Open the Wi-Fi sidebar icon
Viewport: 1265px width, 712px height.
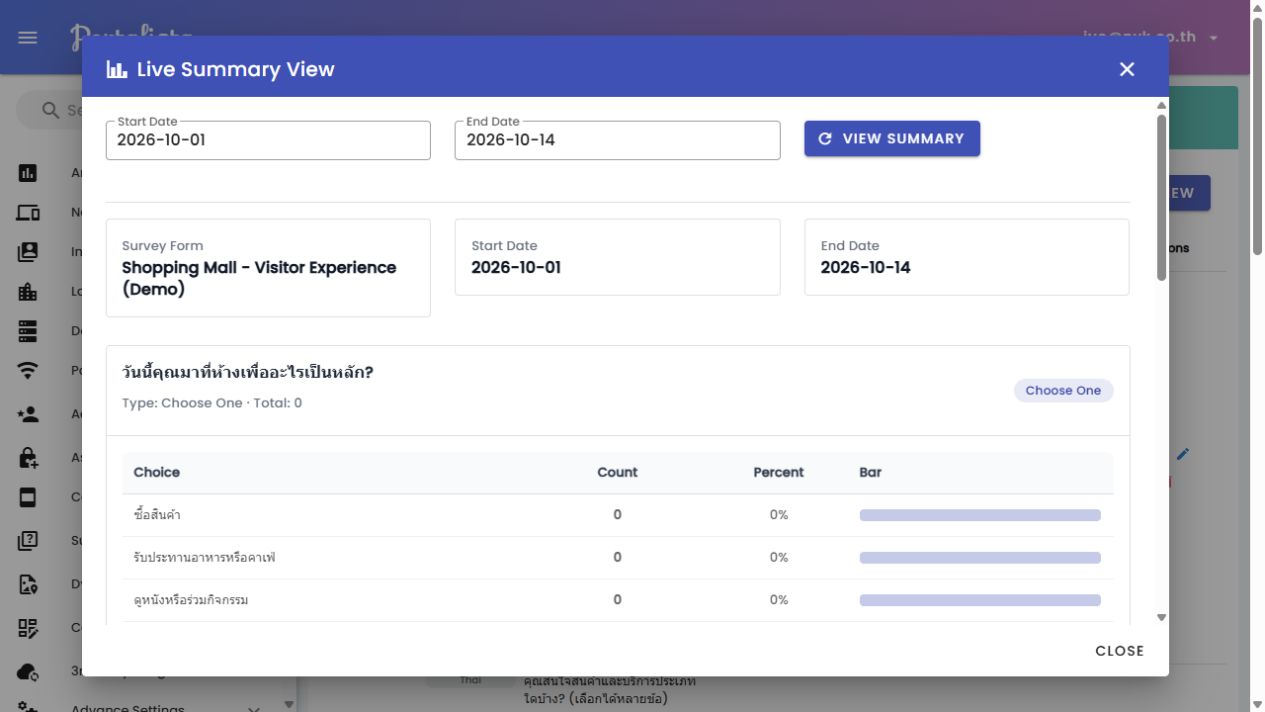click(28, 371)
